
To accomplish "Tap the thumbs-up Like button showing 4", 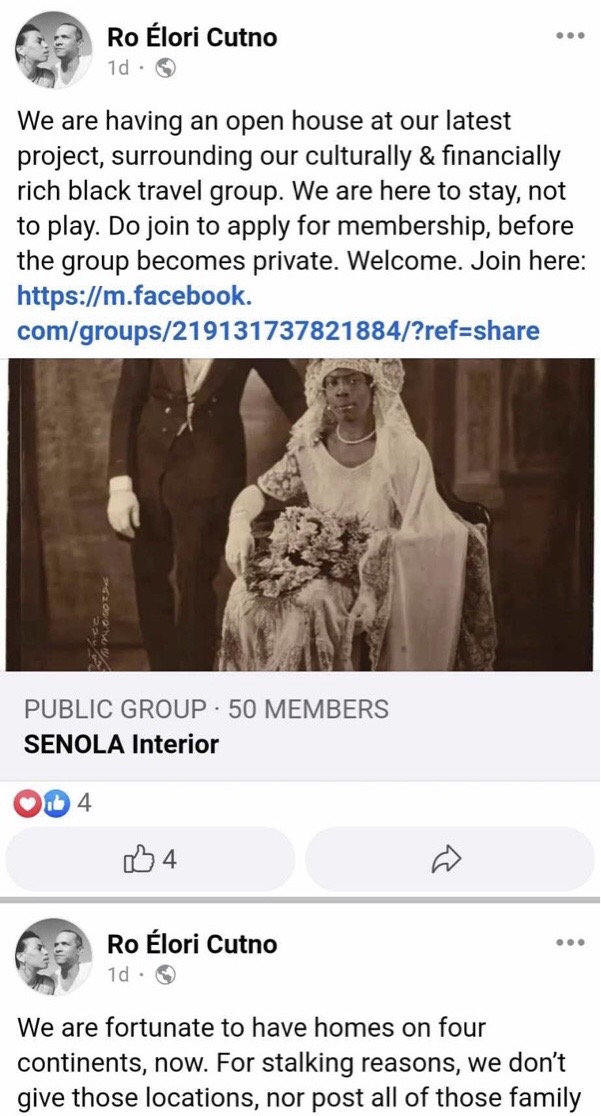I will pyautogui.click(x=150, y=859).
